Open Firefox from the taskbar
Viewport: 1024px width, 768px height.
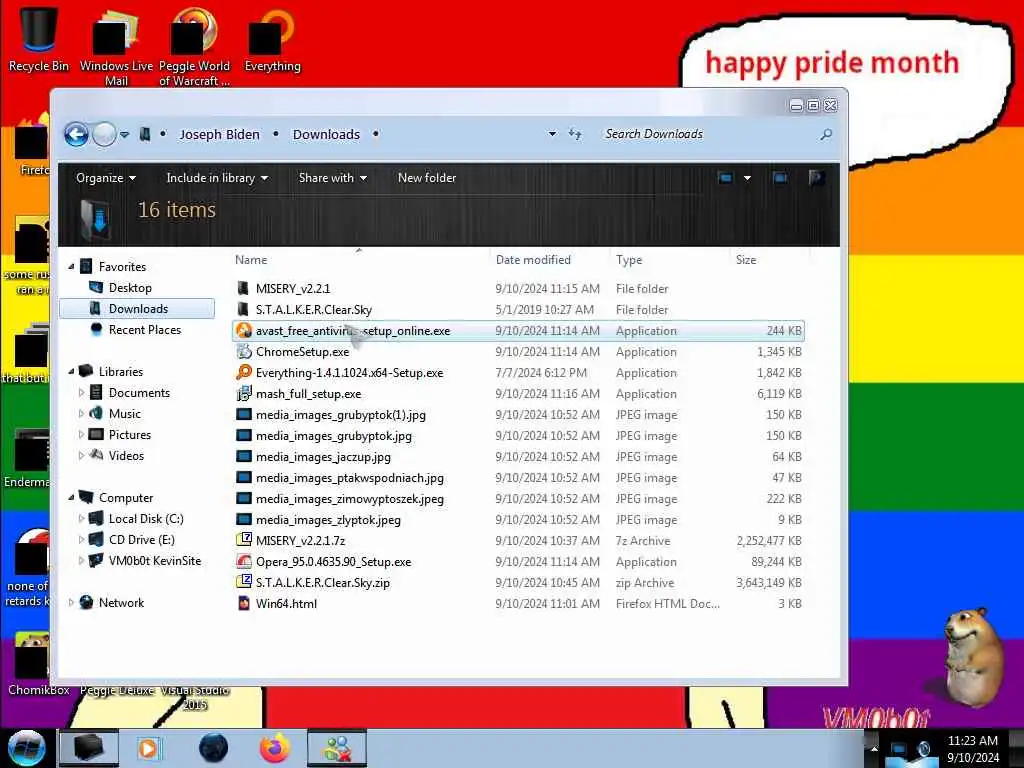point(275,748)
